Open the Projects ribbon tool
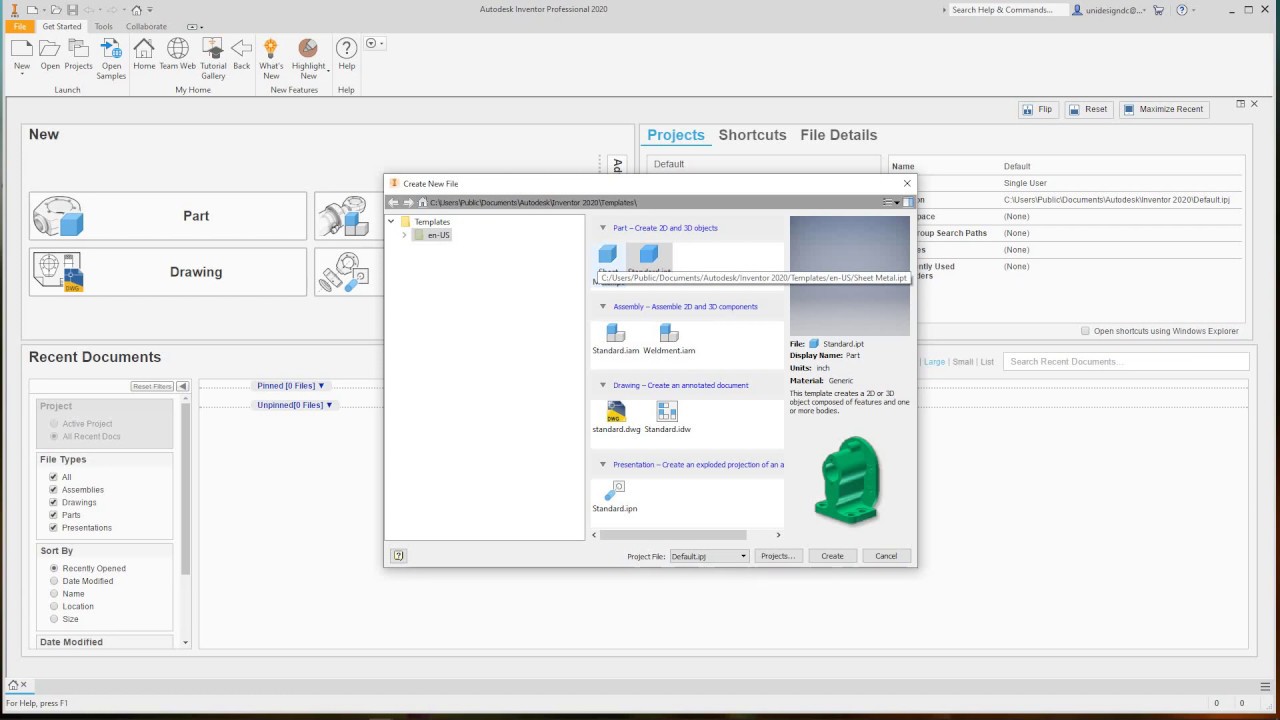1280x720 pixels. click(78, 54)
